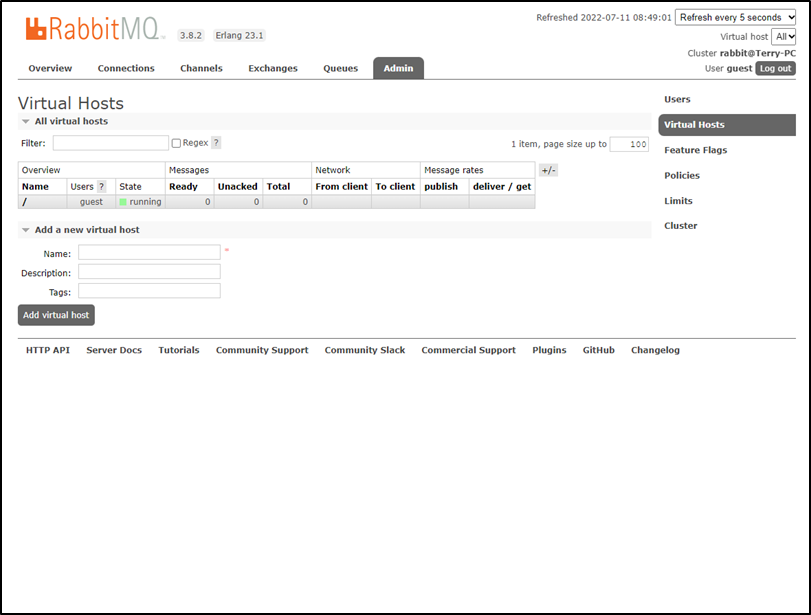Click the "running" state cell
Viewport: 811px width, 615px height.
[140, 202]
